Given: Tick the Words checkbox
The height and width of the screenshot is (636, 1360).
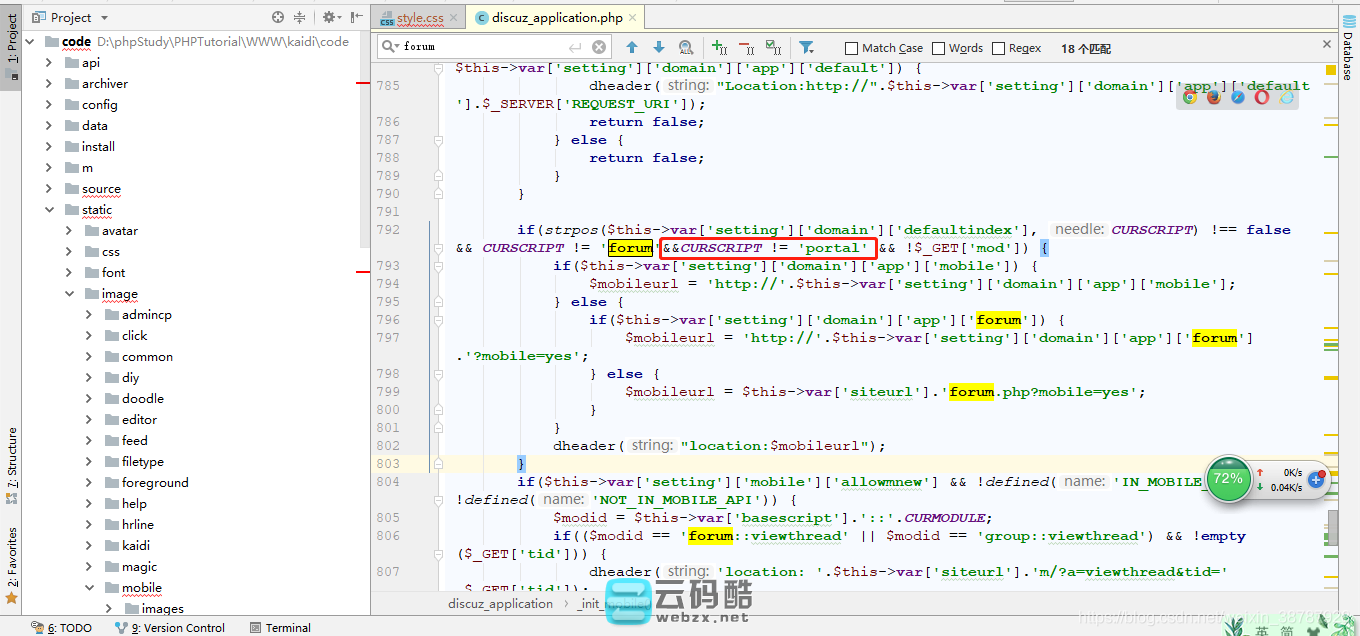Looking at the screenshot, I should point(938,48).
